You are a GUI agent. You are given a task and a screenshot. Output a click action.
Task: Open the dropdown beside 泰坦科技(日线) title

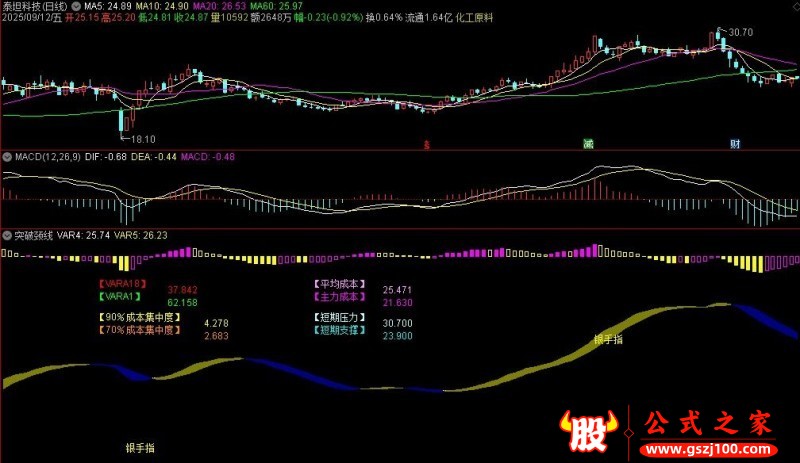pyautogui.click(x=76, y=6)
